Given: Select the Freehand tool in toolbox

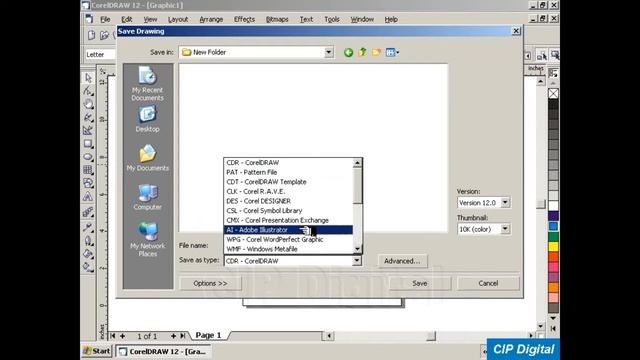Looking at the screenshot, I should (88, 118).
